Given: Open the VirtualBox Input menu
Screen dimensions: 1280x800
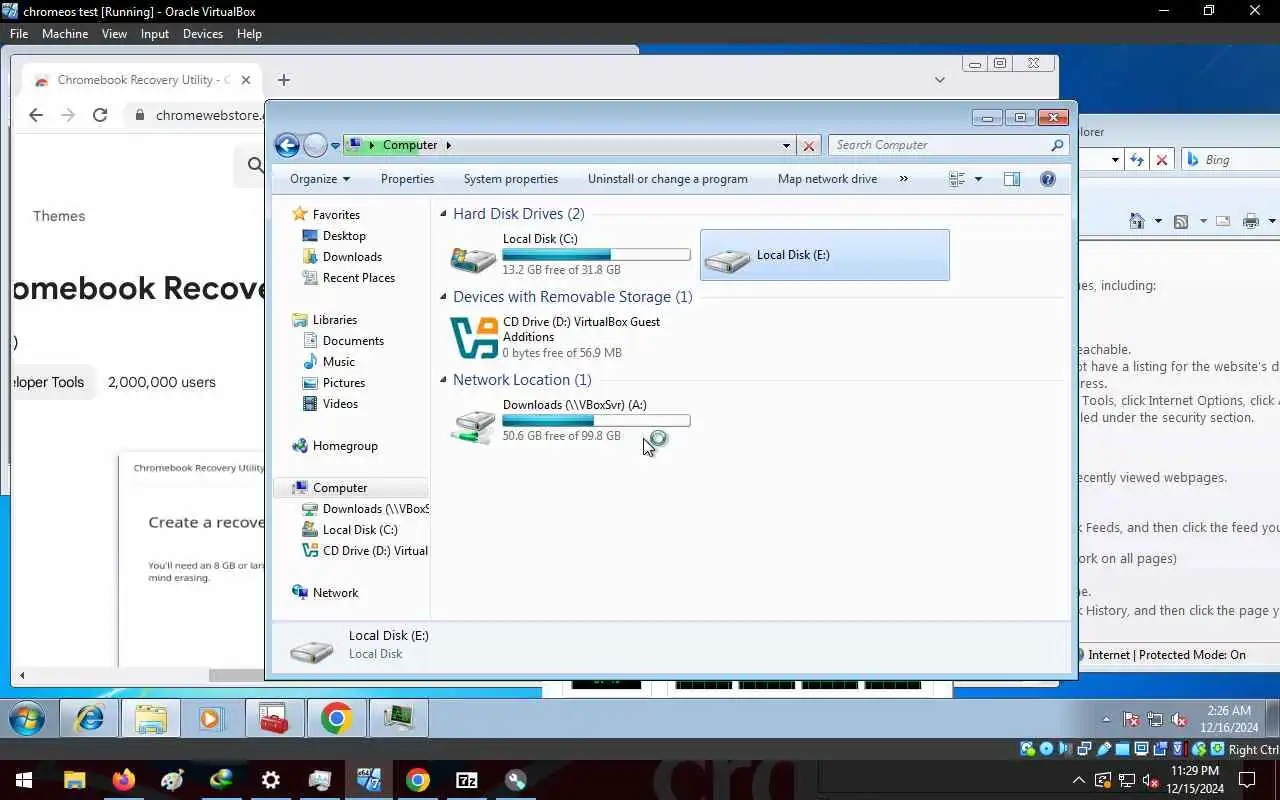Looking at the screenshot, I should (155, 34).
